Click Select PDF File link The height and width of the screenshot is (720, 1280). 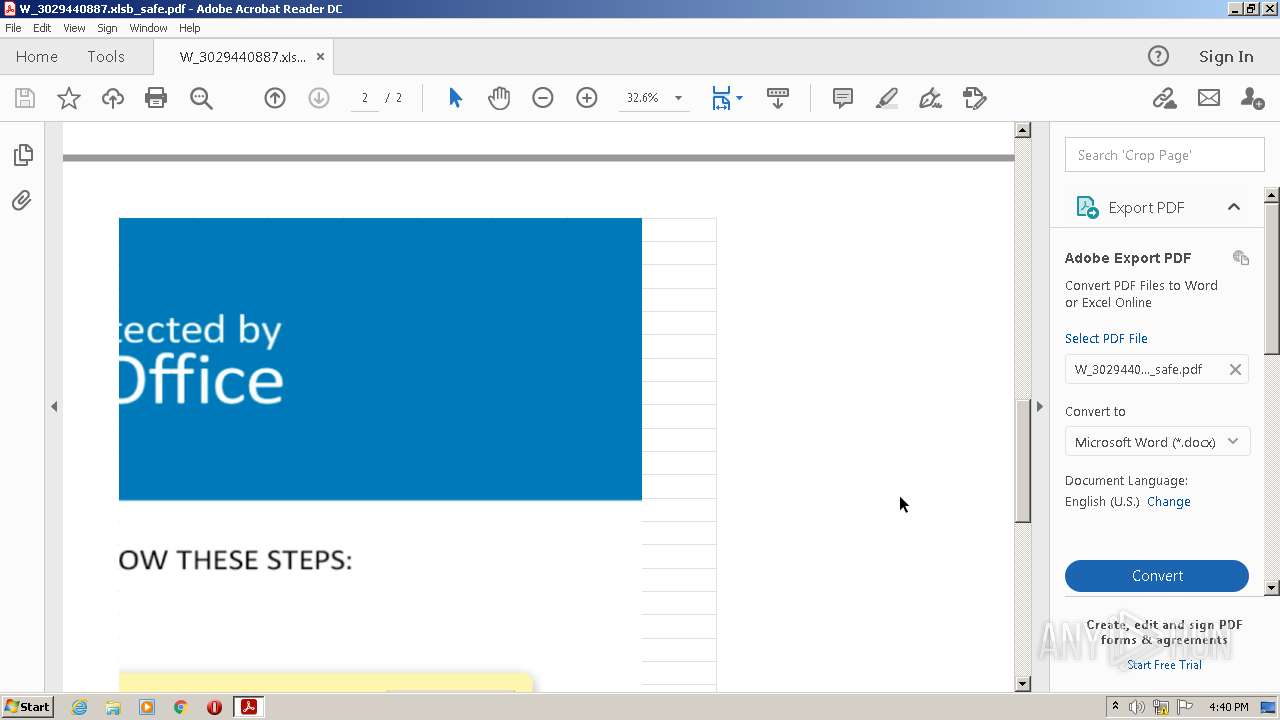[x=1106, y=338]
